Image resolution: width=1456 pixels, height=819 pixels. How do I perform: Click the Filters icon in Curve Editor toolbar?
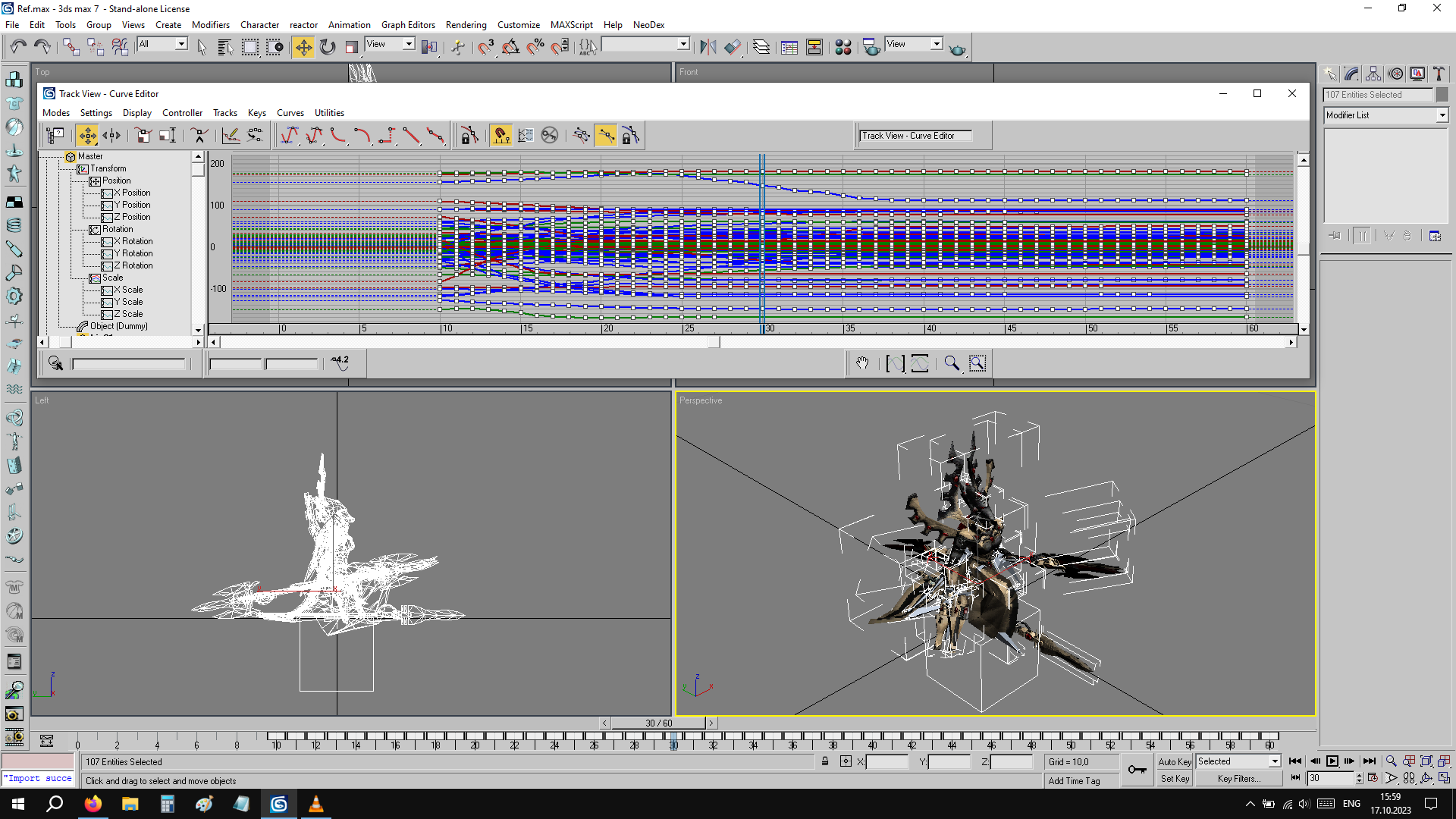click(55, 136)
